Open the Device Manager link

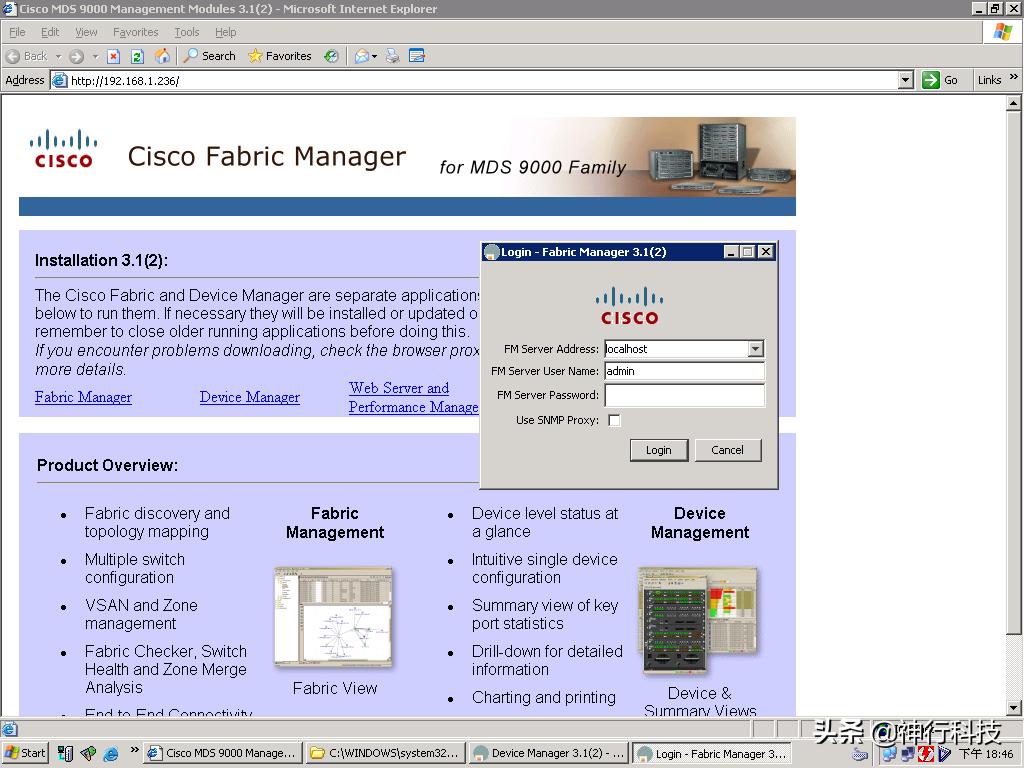click(249, 397)
